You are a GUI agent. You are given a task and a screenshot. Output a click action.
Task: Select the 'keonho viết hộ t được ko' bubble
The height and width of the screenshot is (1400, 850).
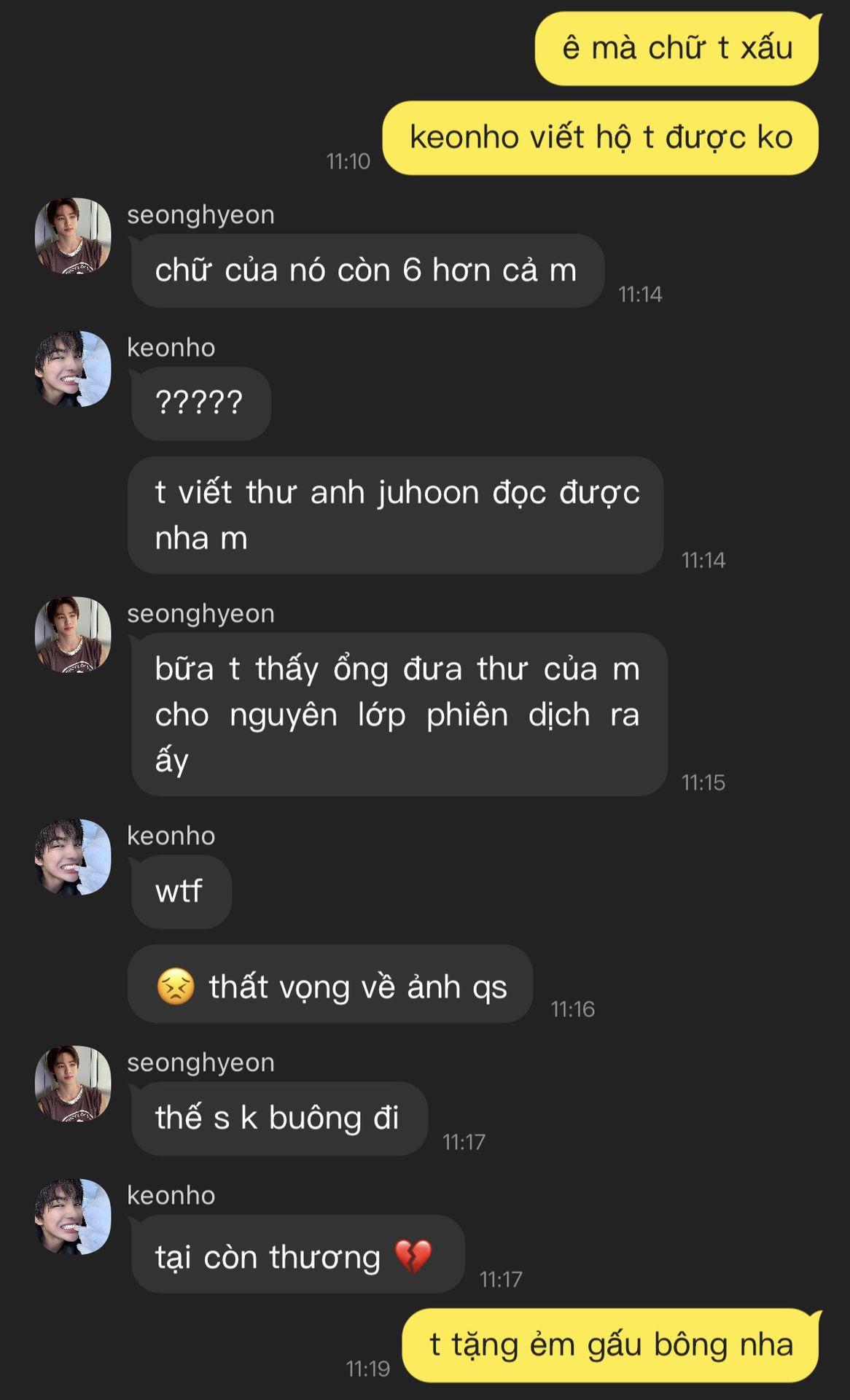point(601,138)
